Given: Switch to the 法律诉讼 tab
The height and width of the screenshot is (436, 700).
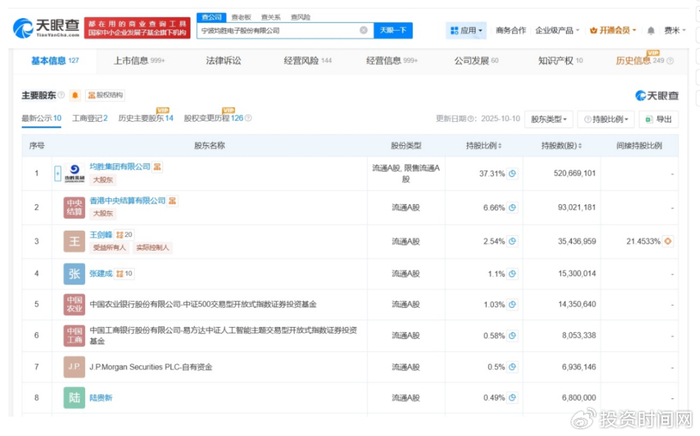Looking at the screenshot, I should [x=223, y=61].
